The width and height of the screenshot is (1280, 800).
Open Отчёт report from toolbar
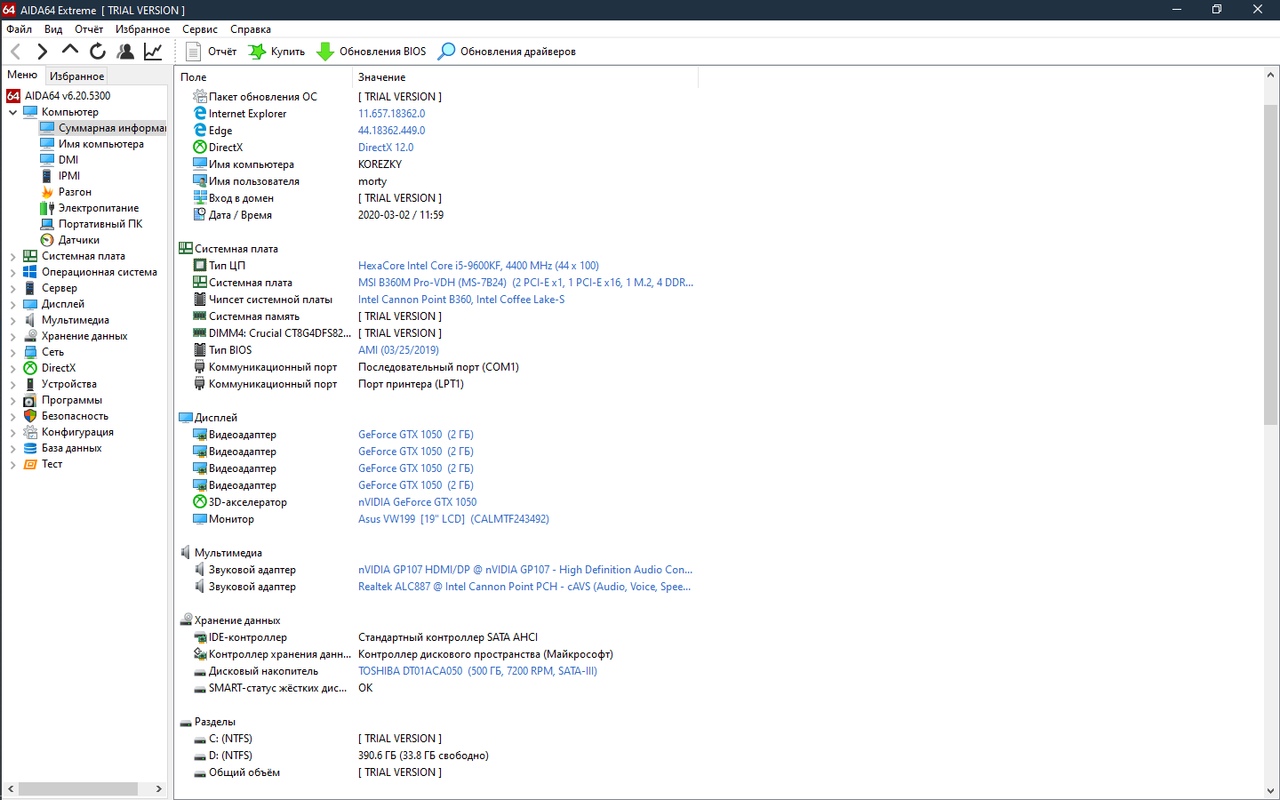[211, 51]
